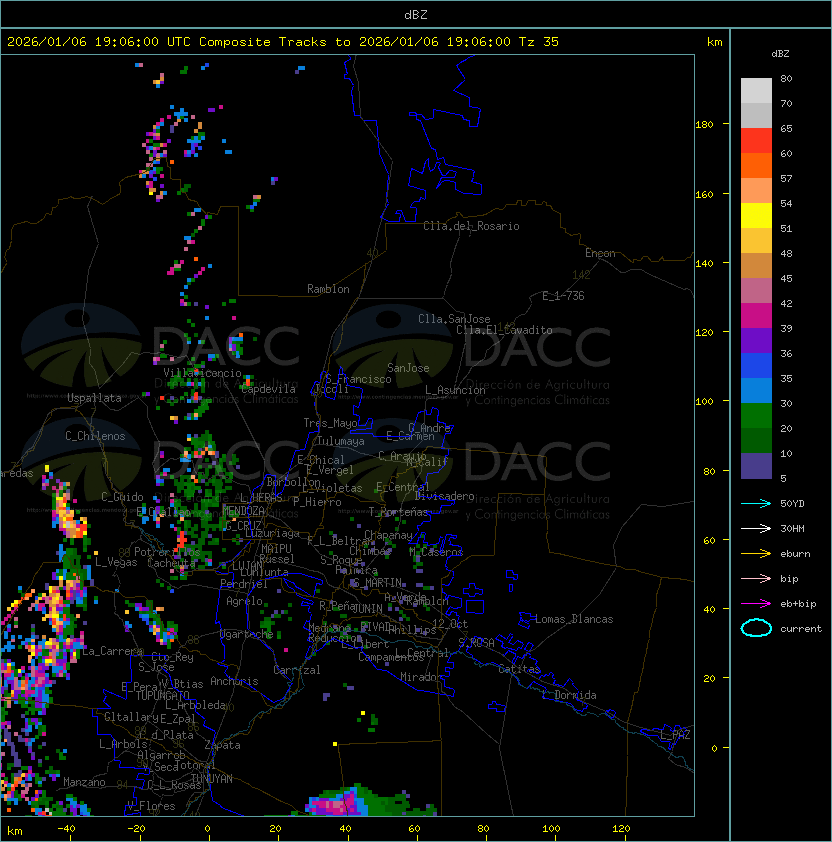Click the 'S_MARTIN' city label
This screenshot has width=832, height=842.
378,583
